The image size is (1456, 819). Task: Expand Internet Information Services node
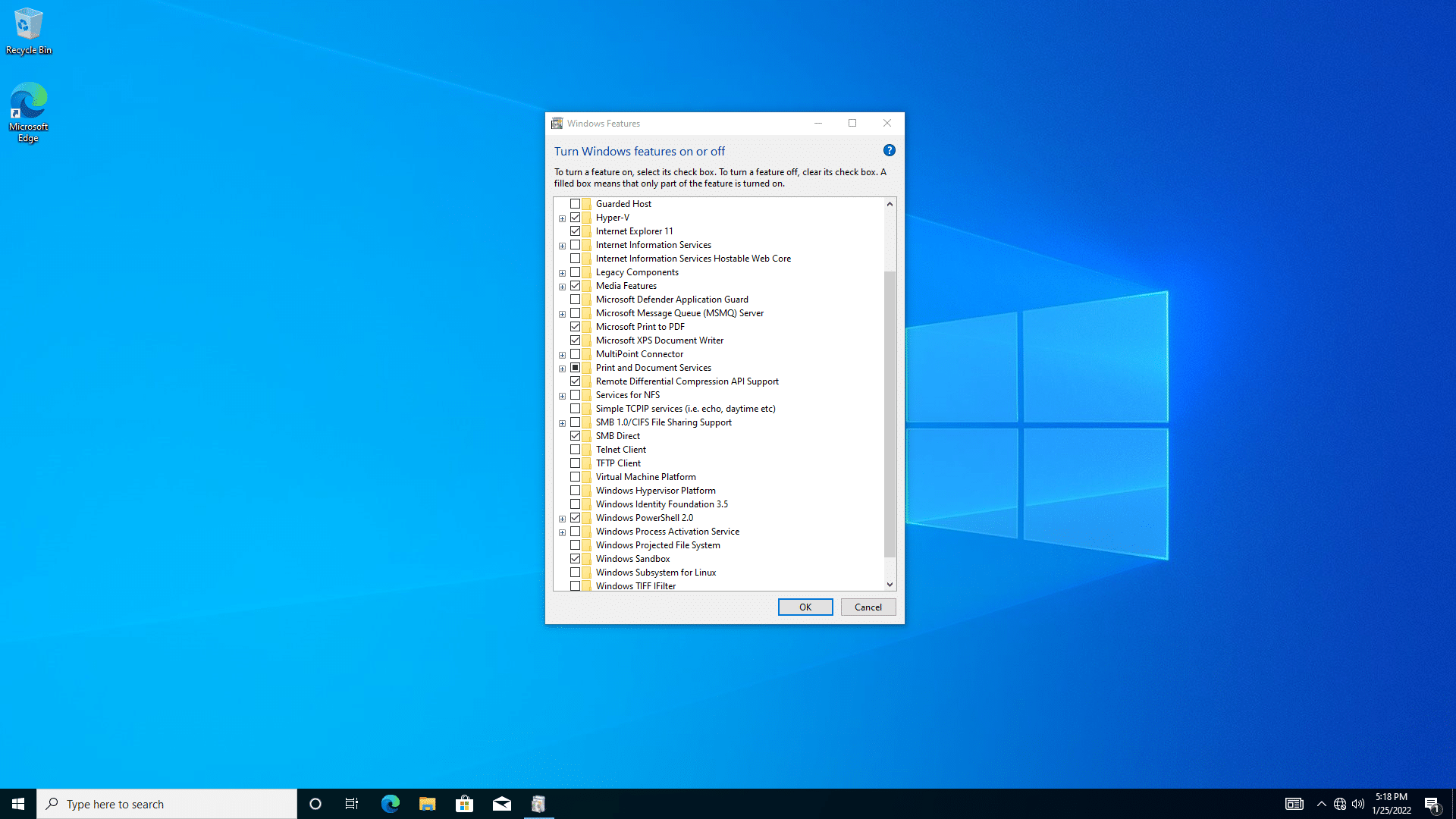[563, 246]
